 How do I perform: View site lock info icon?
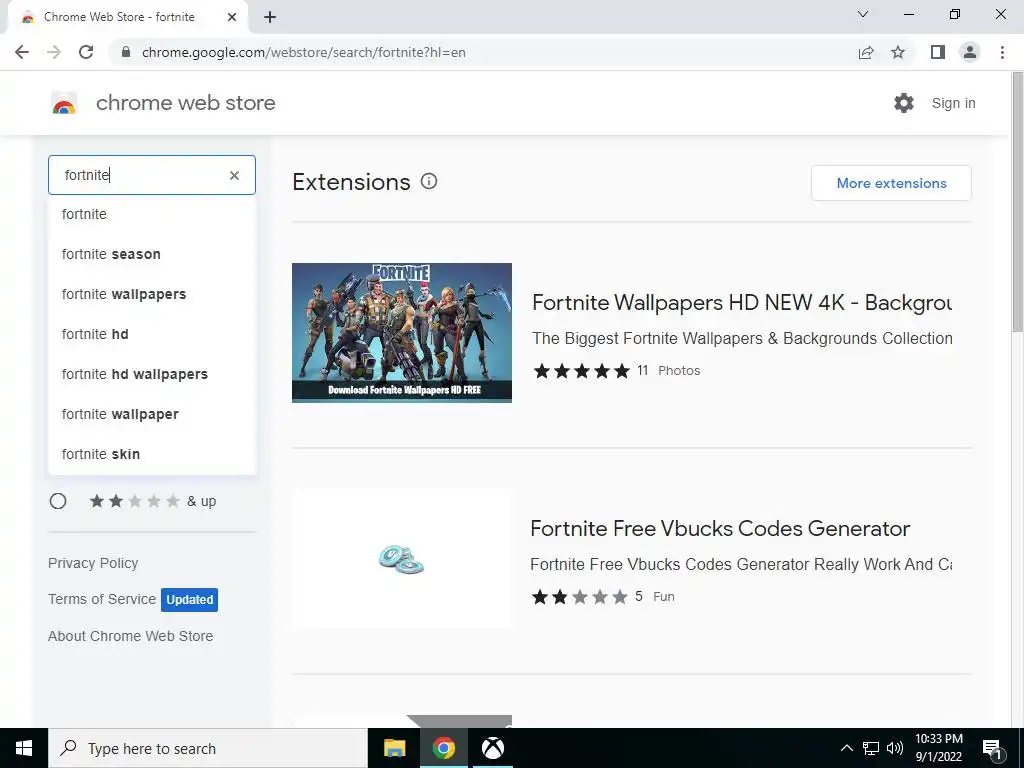coord(127,52)
